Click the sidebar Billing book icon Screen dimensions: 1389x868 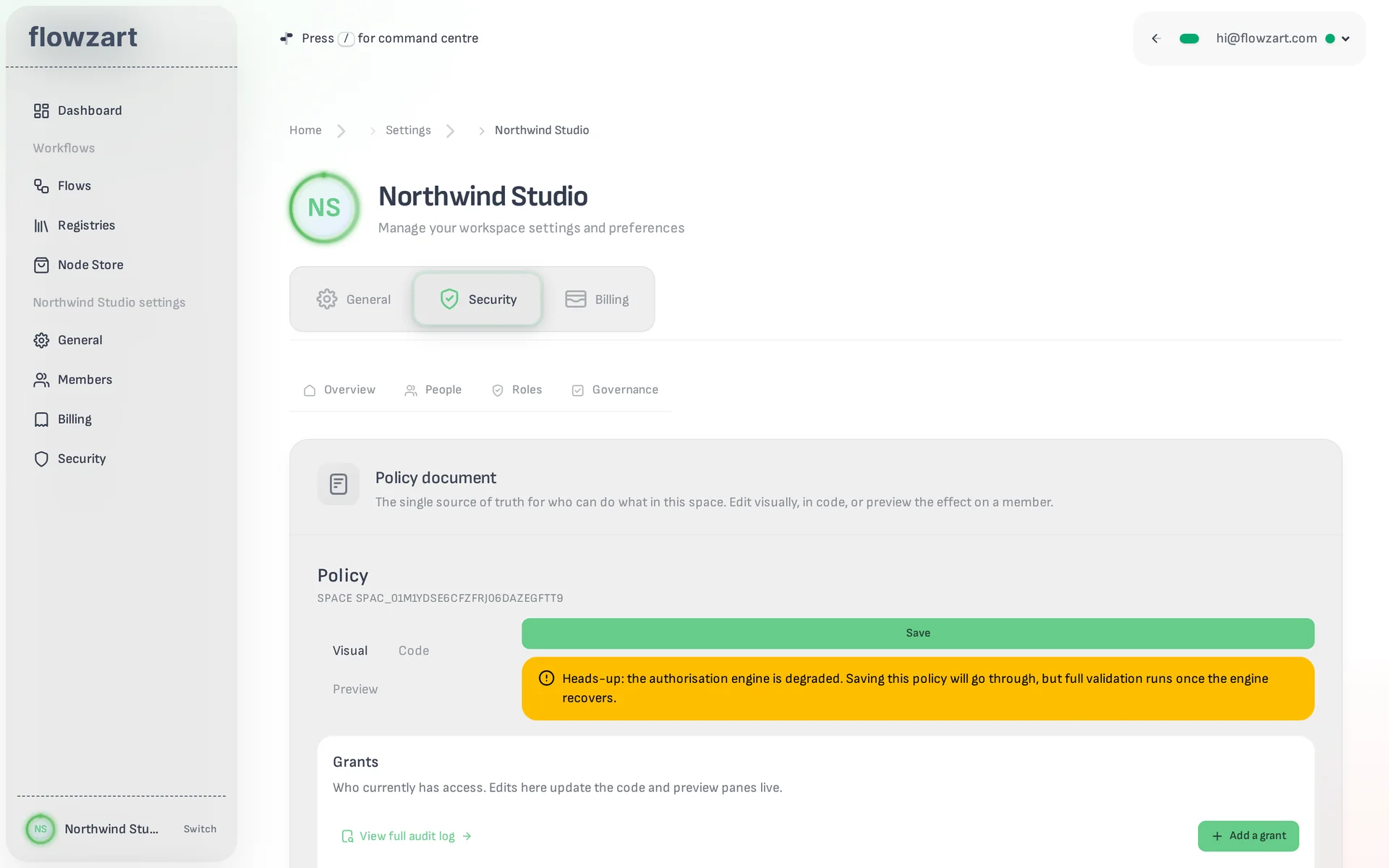[x=41, y=420]
